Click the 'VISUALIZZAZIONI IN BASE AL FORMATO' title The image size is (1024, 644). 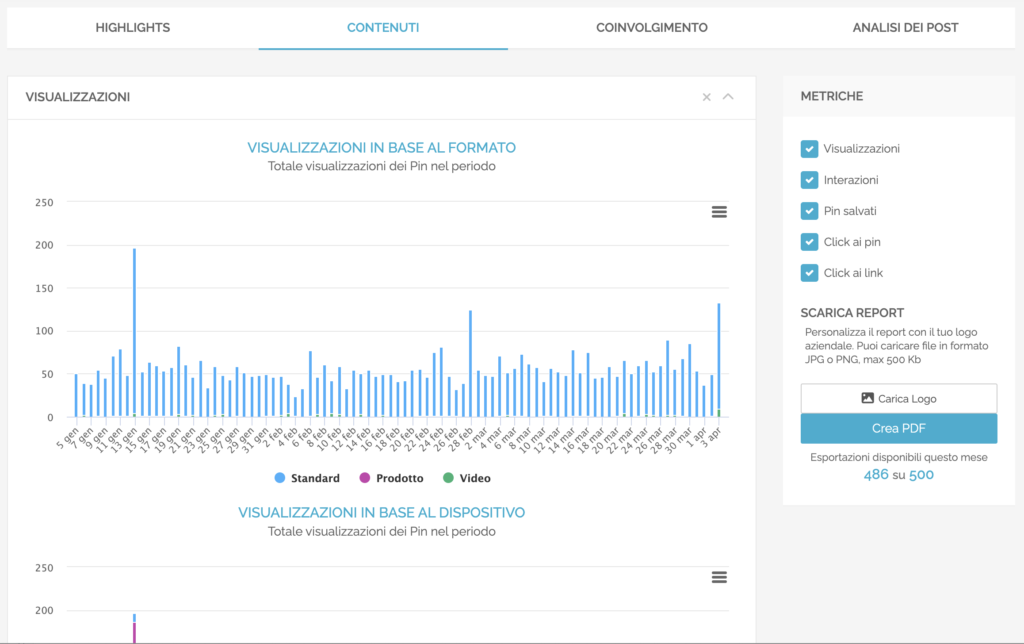tap(381, 148)
